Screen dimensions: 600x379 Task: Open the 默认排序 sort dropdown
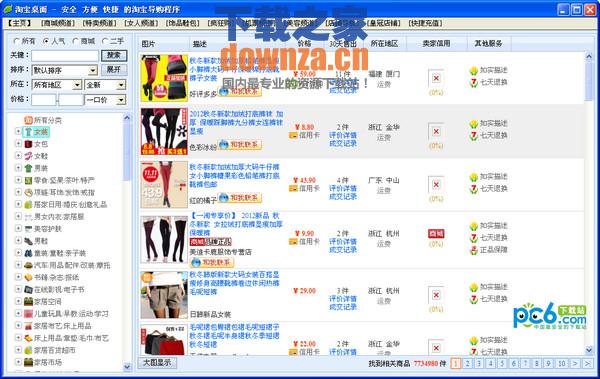(x=65, y=70)
